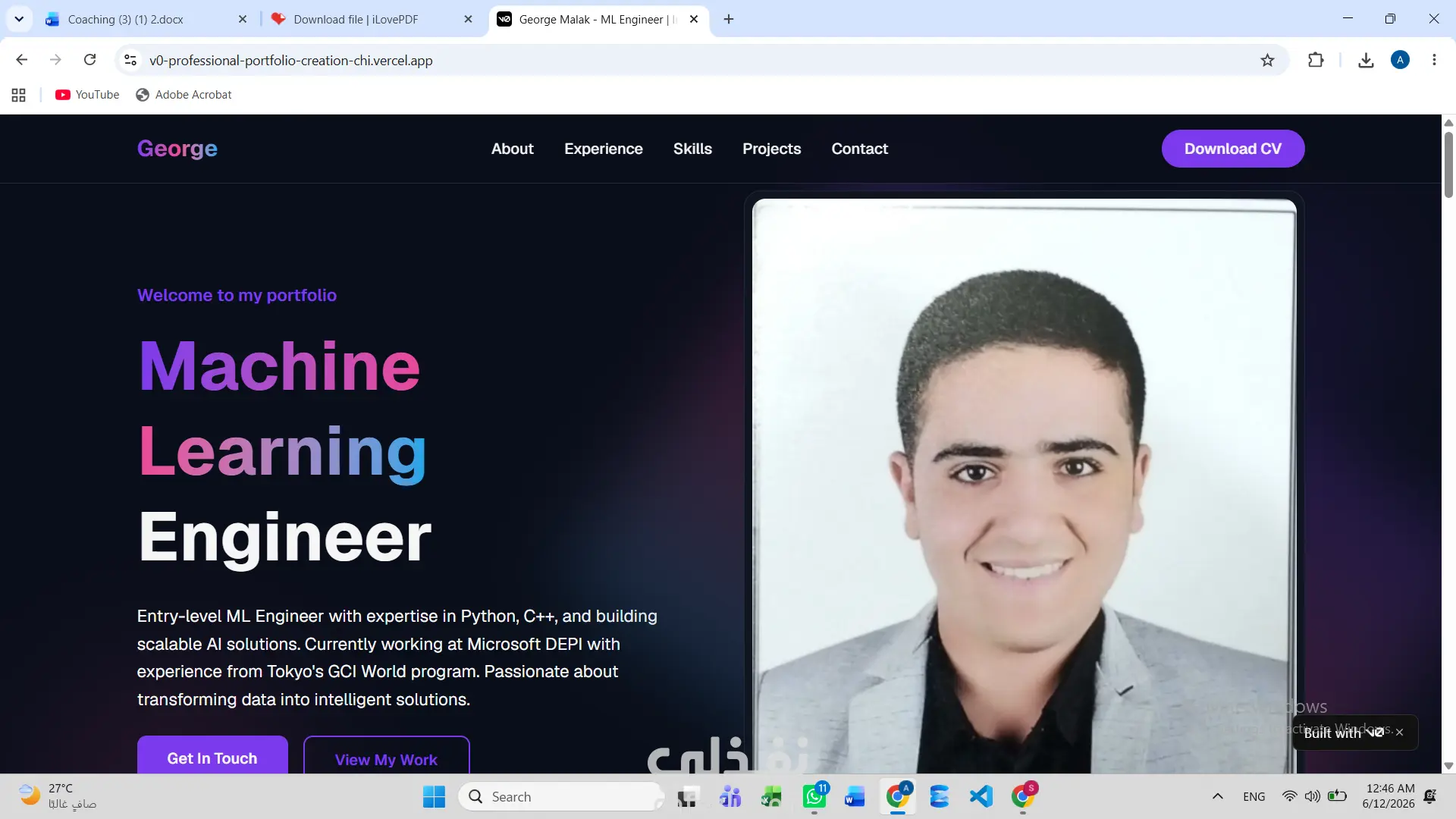This screenshot has width=1456, height=819.
Task: Open the active Chrome taskbar icon
Action: (x=898, y=796)
